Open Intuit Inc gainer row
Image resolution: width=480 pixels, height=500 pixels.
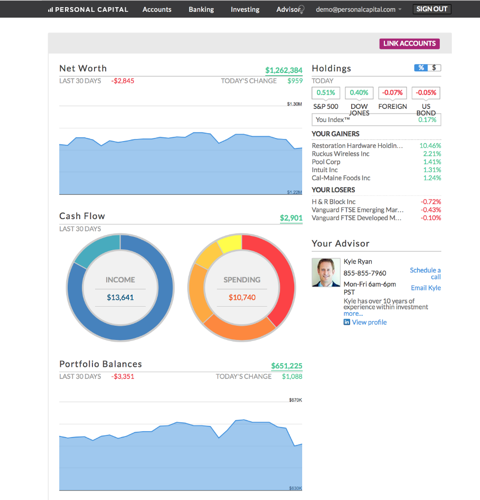tap(376, 170)
